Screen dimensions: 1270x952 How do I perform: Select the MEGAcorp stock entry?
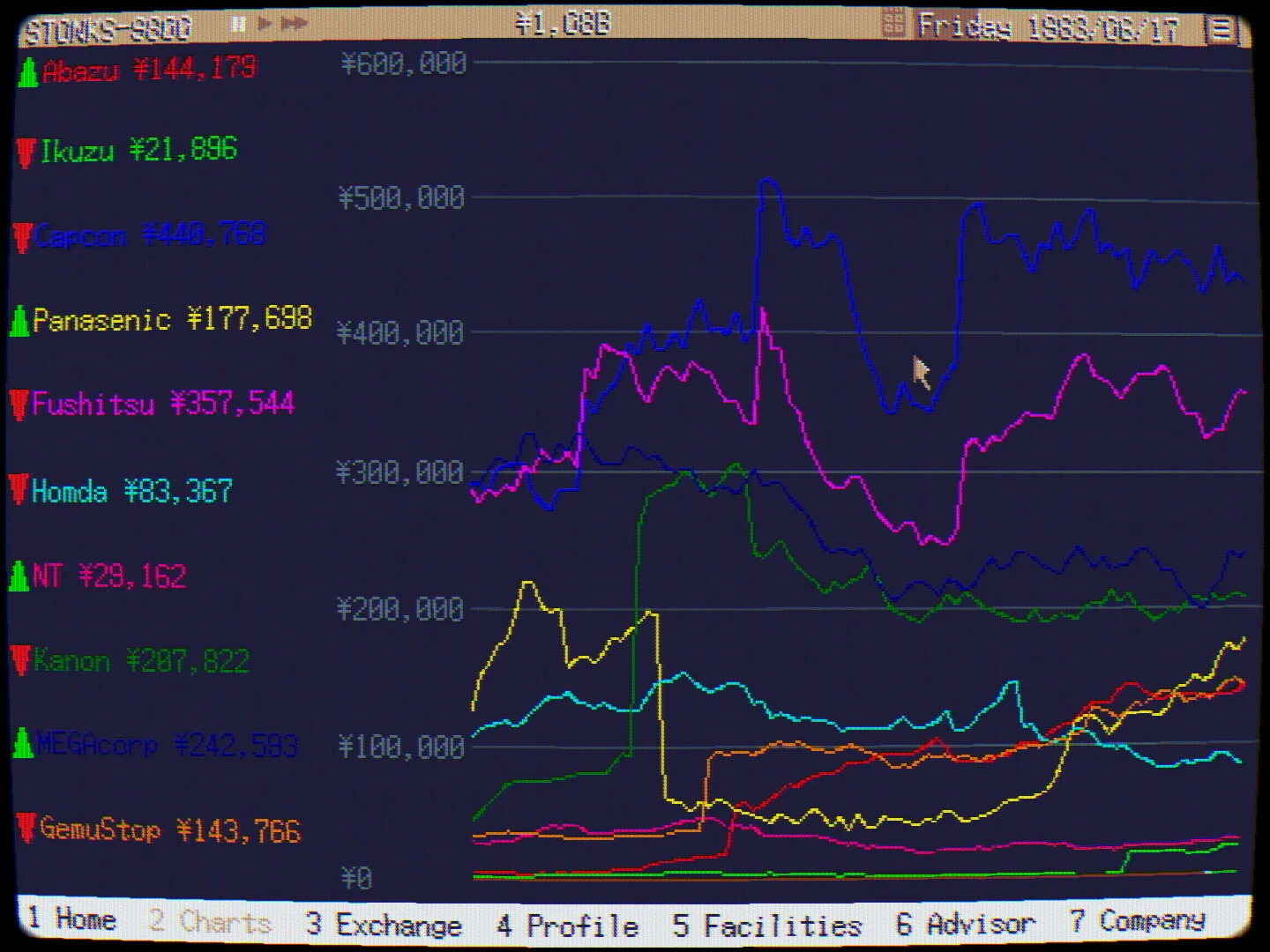156,745
